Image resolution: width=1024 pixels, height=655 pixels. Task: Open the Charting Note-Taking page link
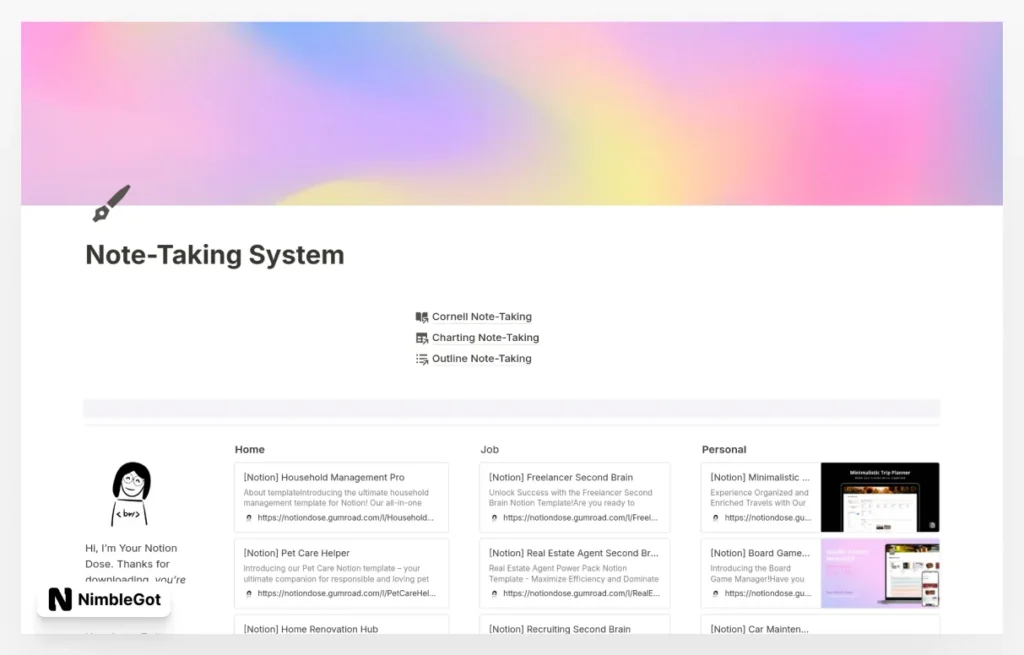pyautogui.click(x=485, y=337)
